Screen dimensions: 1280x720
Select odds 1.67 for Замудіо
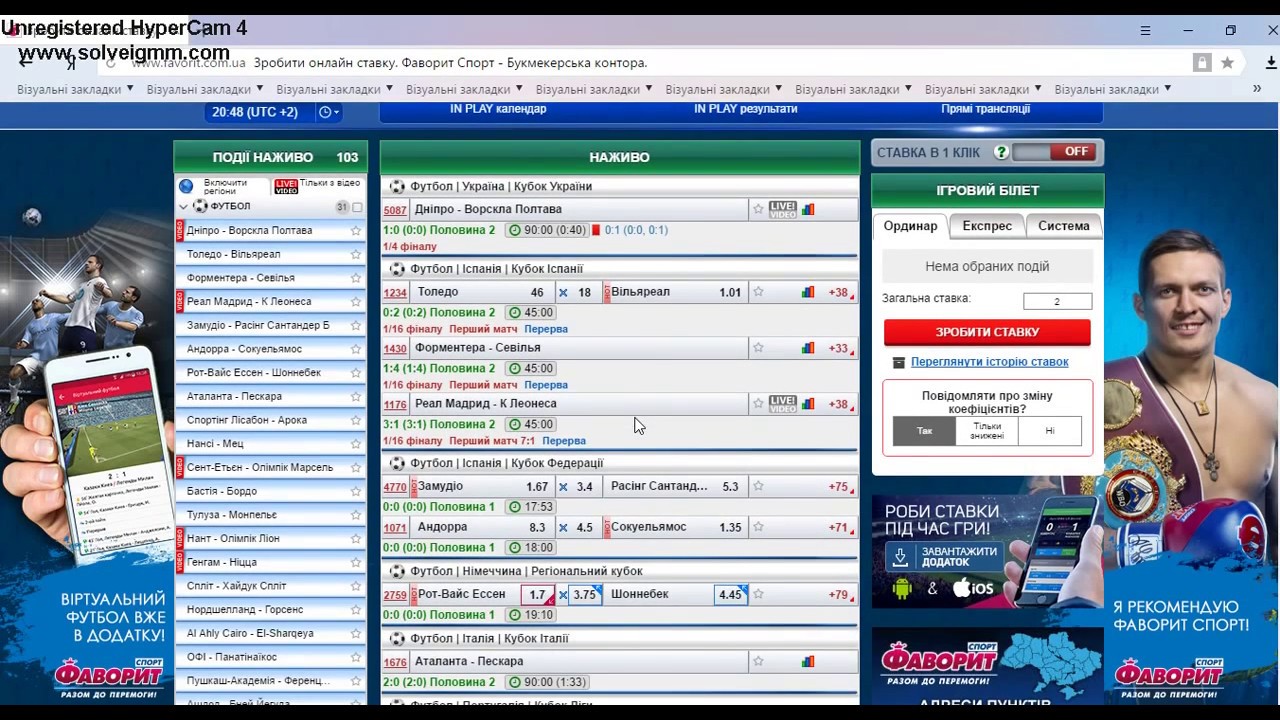[537, 487]
